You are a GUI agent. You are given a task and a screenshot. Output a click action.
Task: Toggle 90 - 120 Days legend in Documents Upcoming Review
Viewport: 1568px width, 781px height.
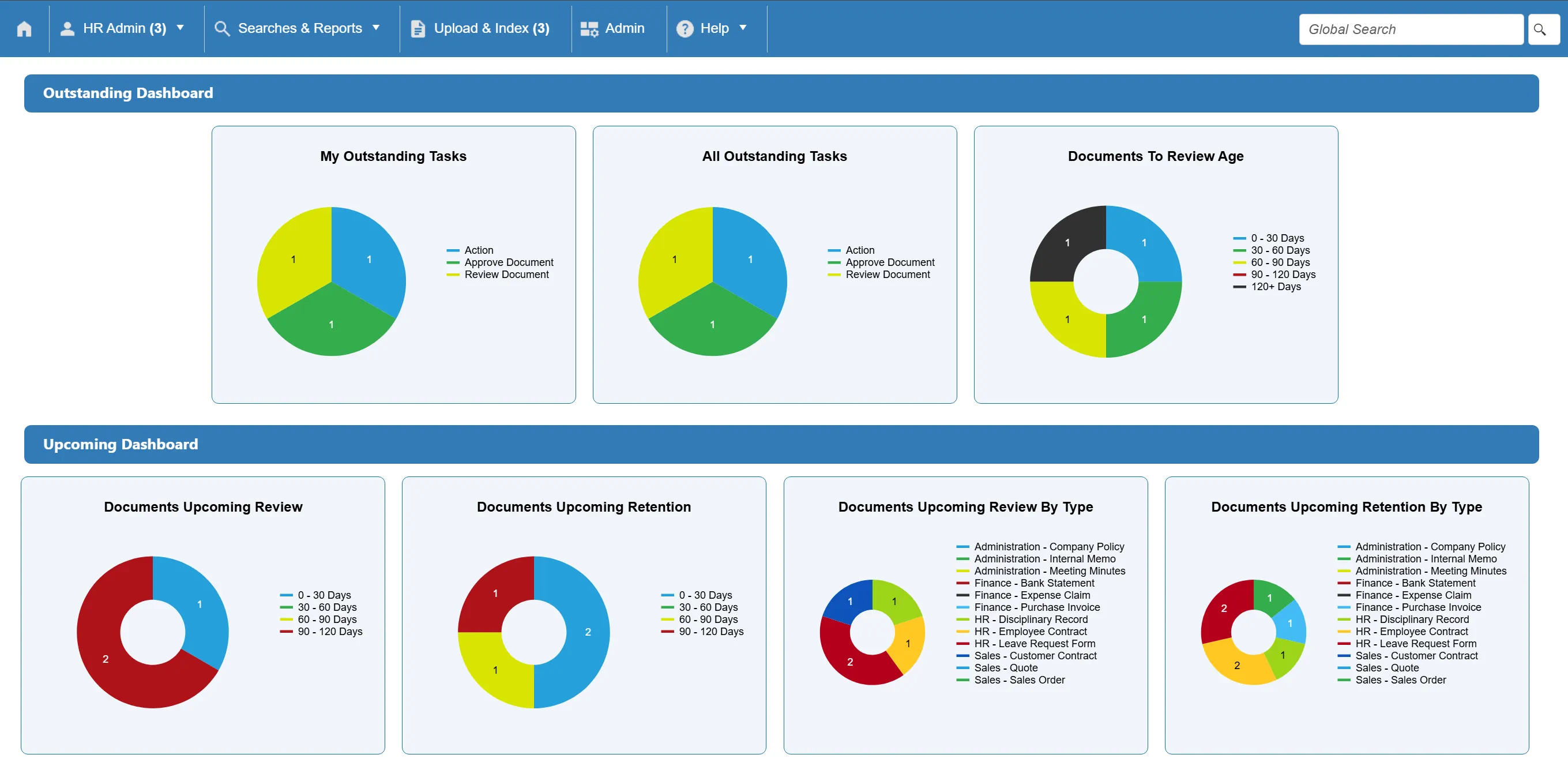[321, 632]
